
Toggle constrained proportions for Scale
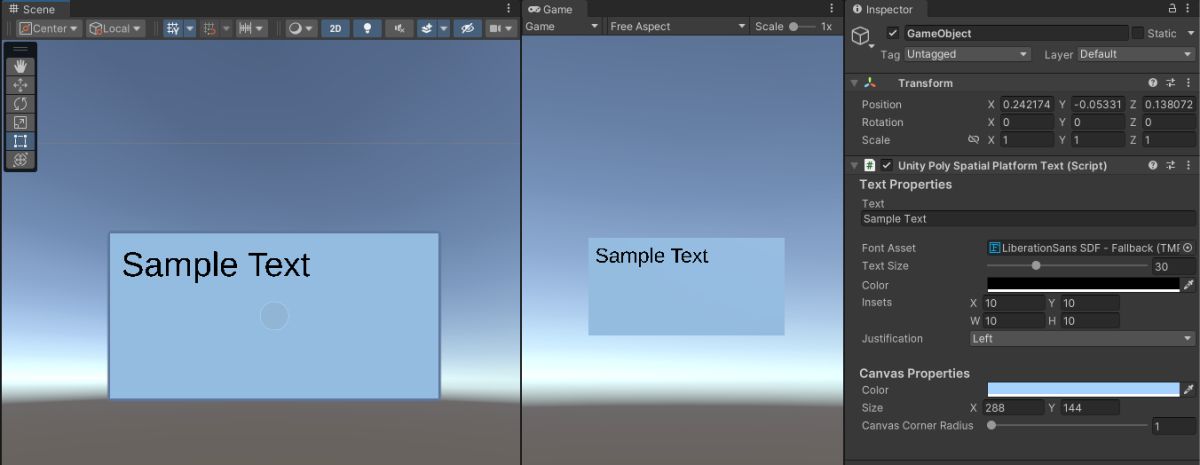point(973,140)
